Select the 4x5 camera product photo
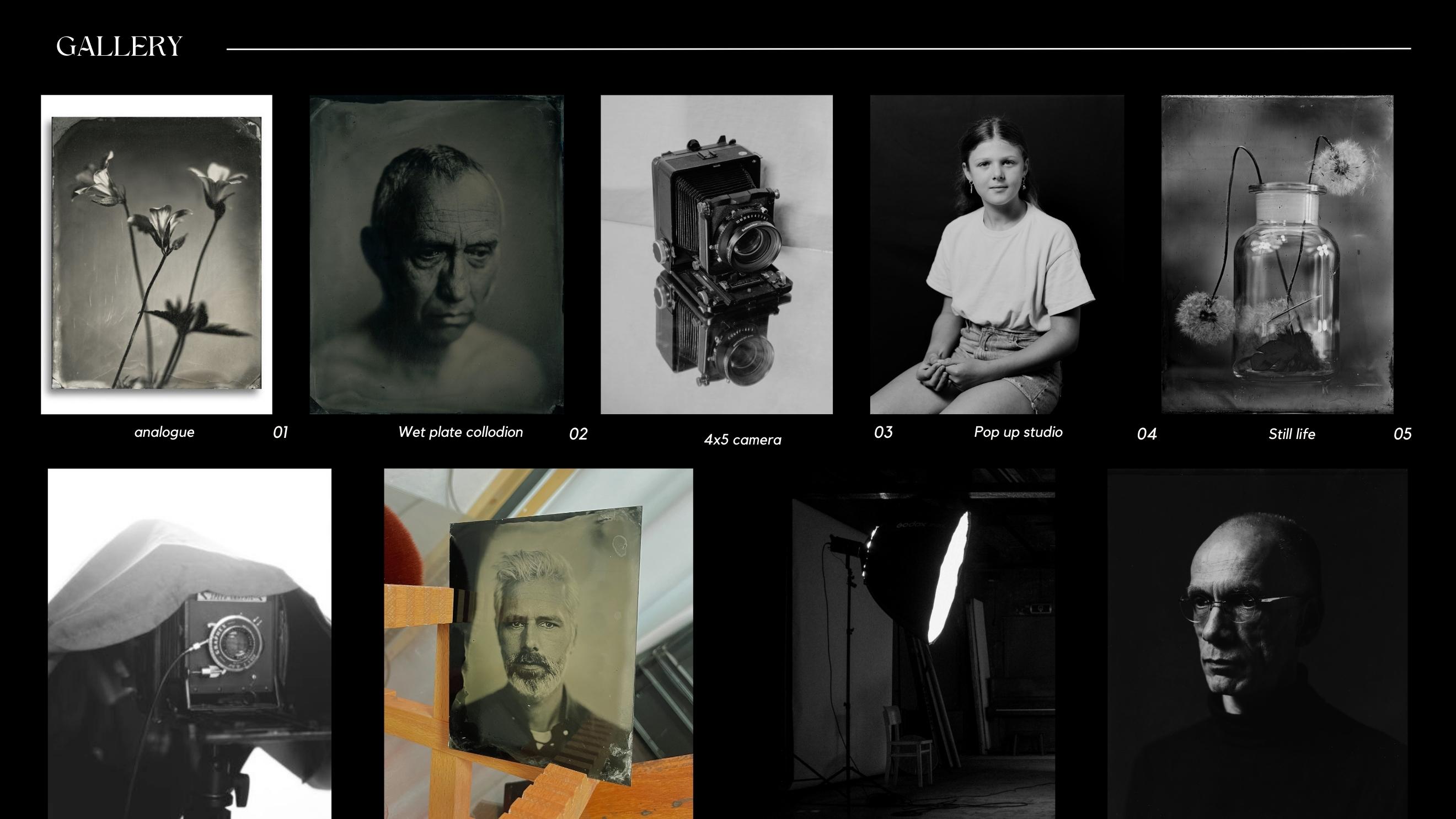This screenshot has height=819, width=1456. pos(716,254)
